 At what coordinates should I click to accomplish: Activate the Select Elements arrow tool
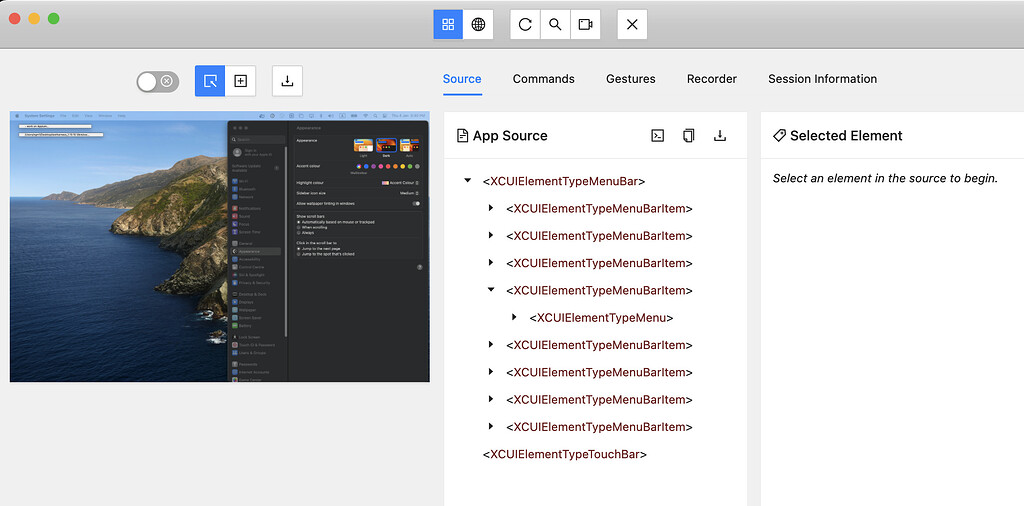coord(210,81)
